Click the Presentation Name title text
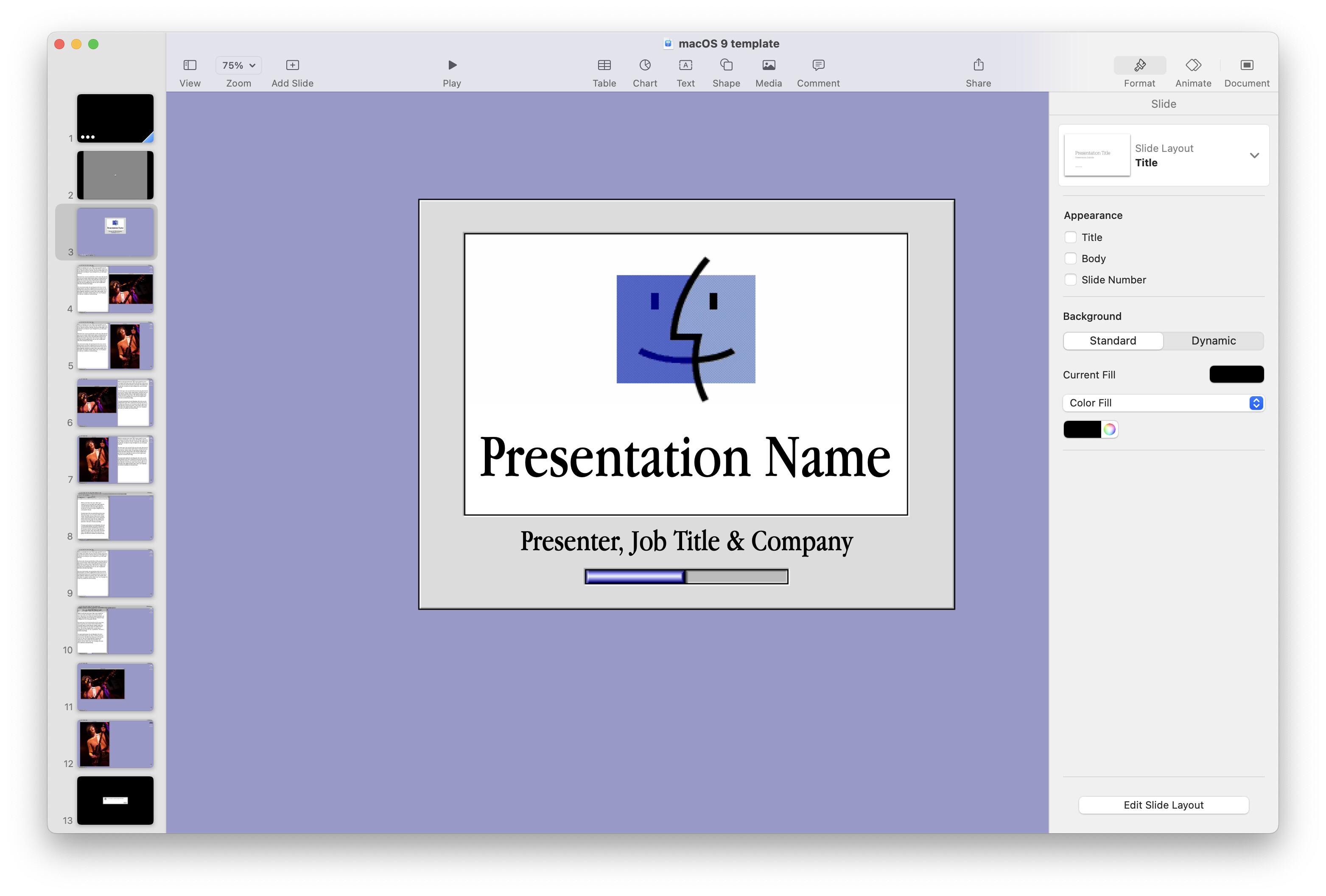1326x896 pixels. tap(685, 457)
